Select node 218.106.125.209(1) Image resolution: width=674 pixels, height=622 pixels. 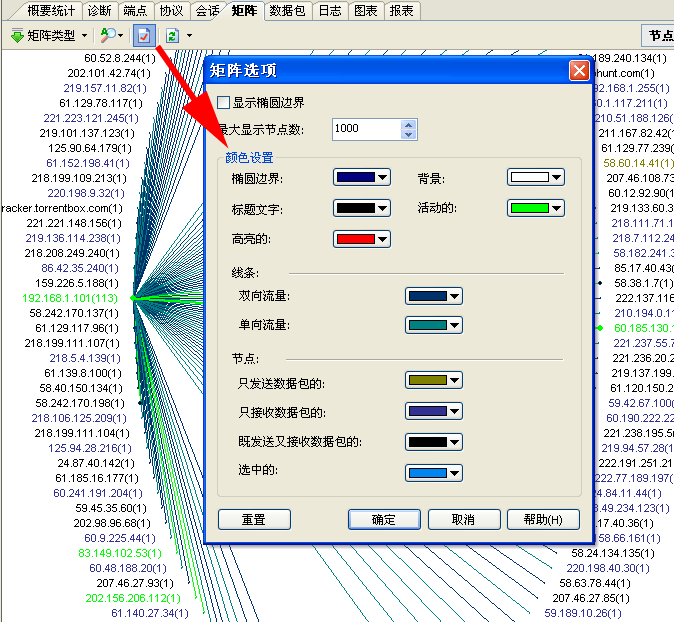(x=79, y=418)
